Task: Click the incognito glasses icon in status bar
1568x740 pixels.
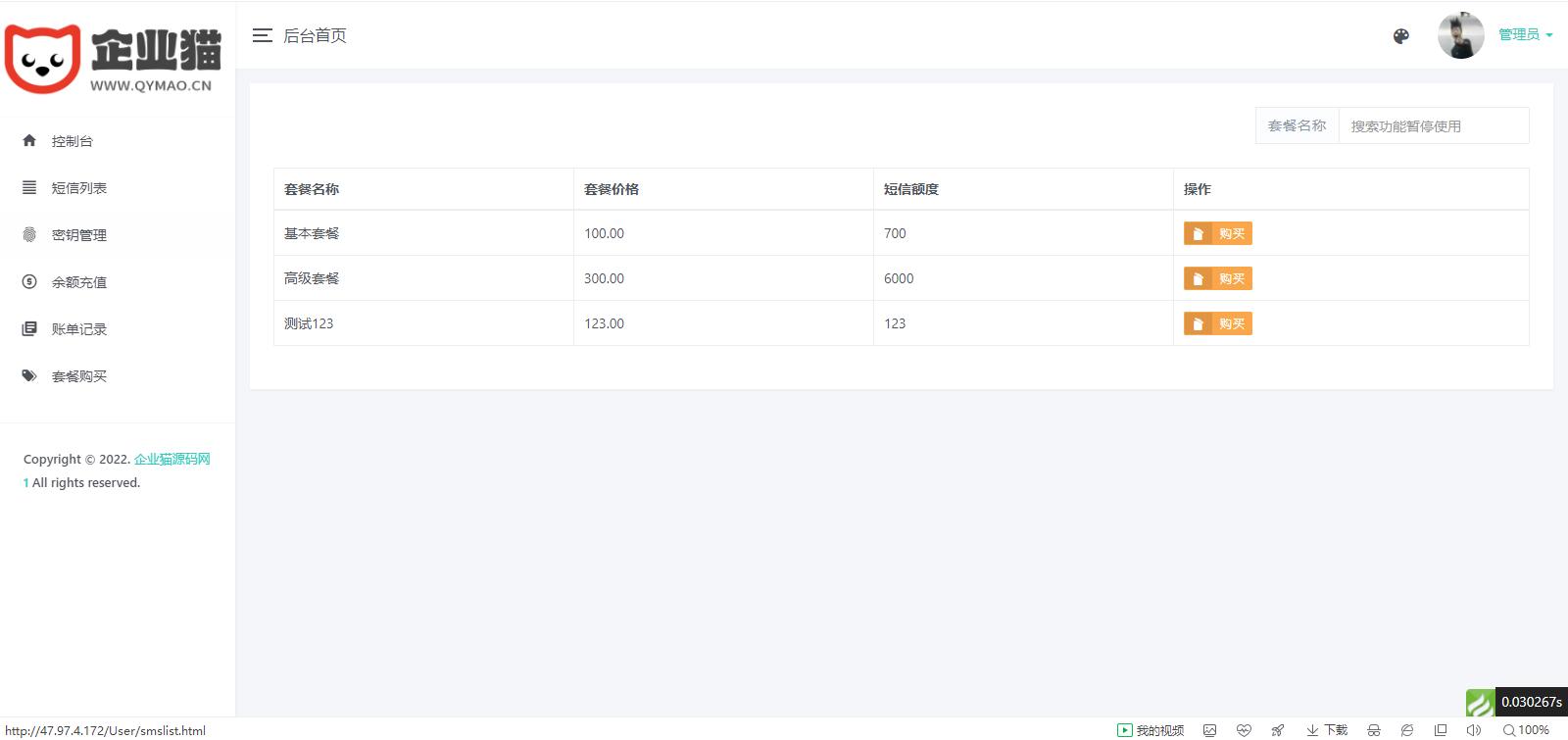Action: point(1374,730)
